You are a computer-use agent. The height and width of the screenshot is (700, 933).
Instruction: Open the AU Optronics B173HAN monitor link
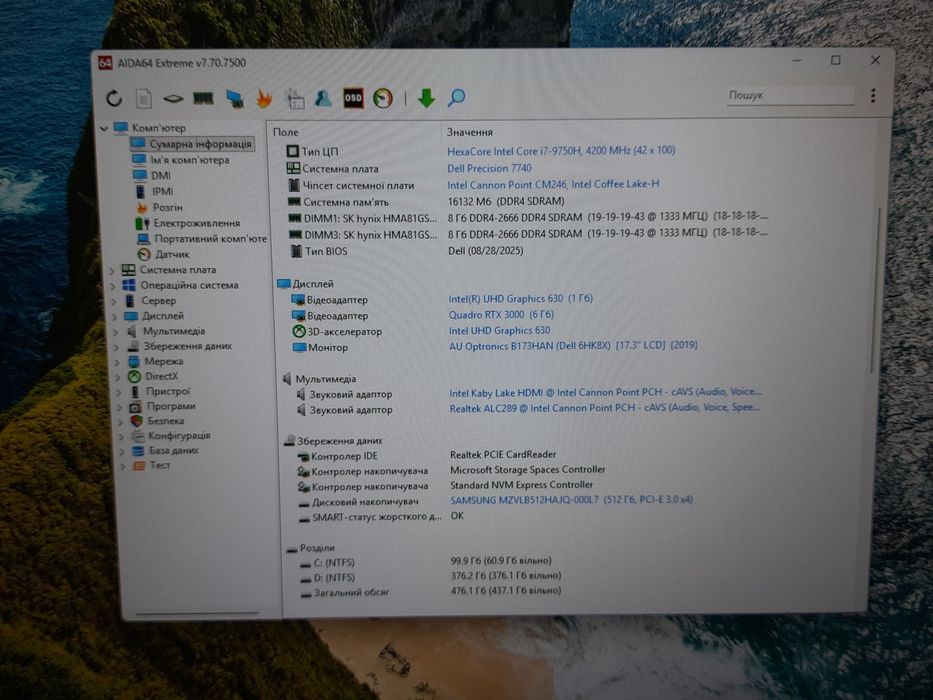[574, 346]
